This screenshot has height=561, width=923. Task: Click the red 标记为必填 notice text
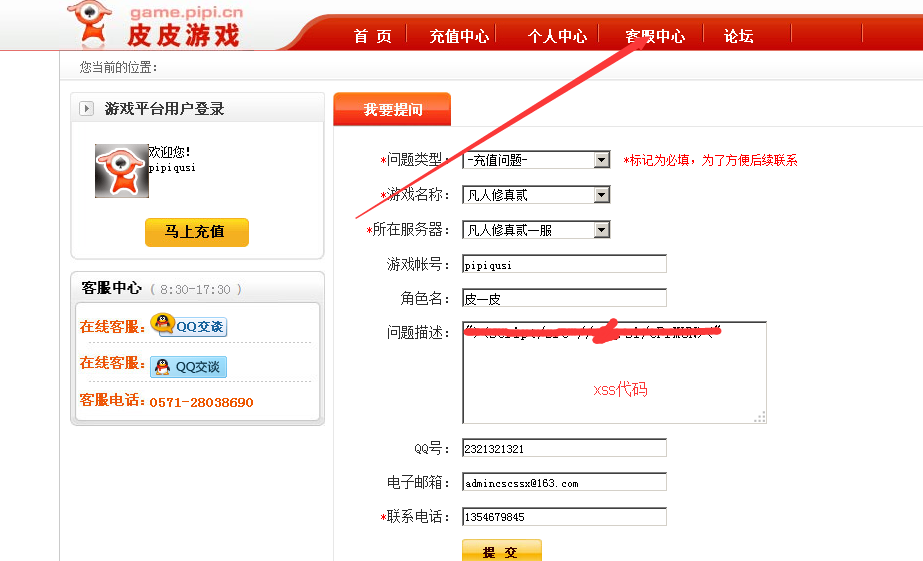(710, 160)
